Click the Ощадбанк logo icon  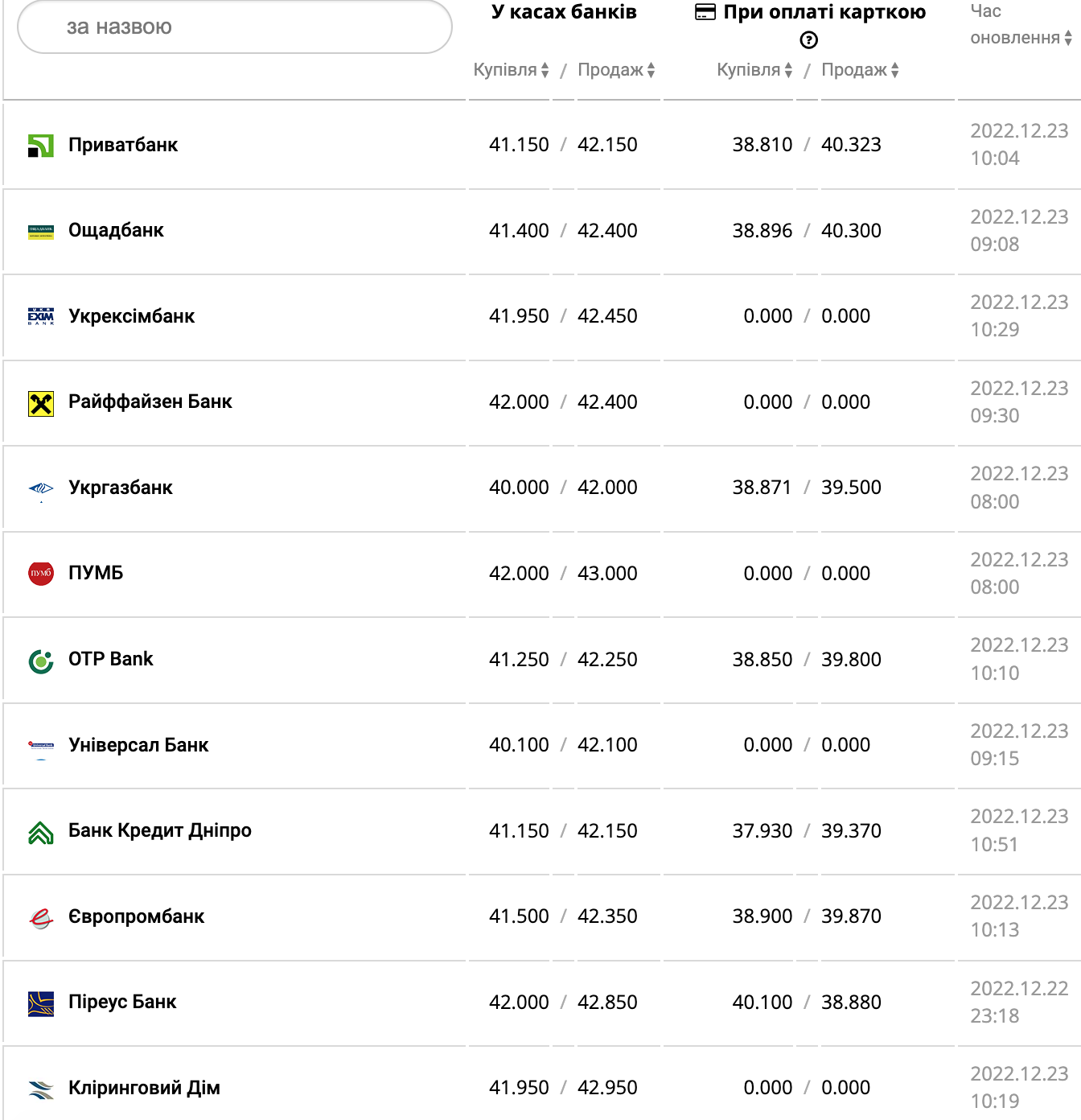pos(40,232)
